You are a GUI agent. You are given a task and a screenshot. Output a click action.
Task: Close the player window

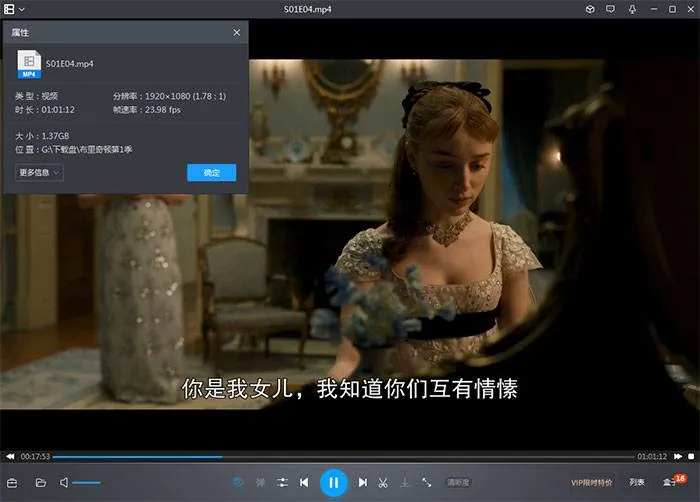691,9
